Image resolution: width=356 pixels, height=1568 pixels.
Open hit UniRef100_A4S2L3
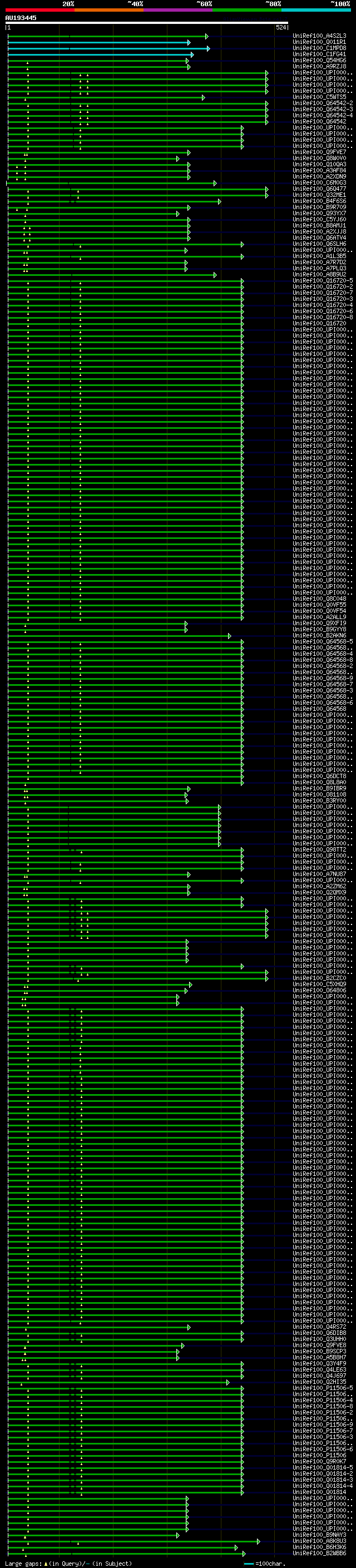coord(319,36)
